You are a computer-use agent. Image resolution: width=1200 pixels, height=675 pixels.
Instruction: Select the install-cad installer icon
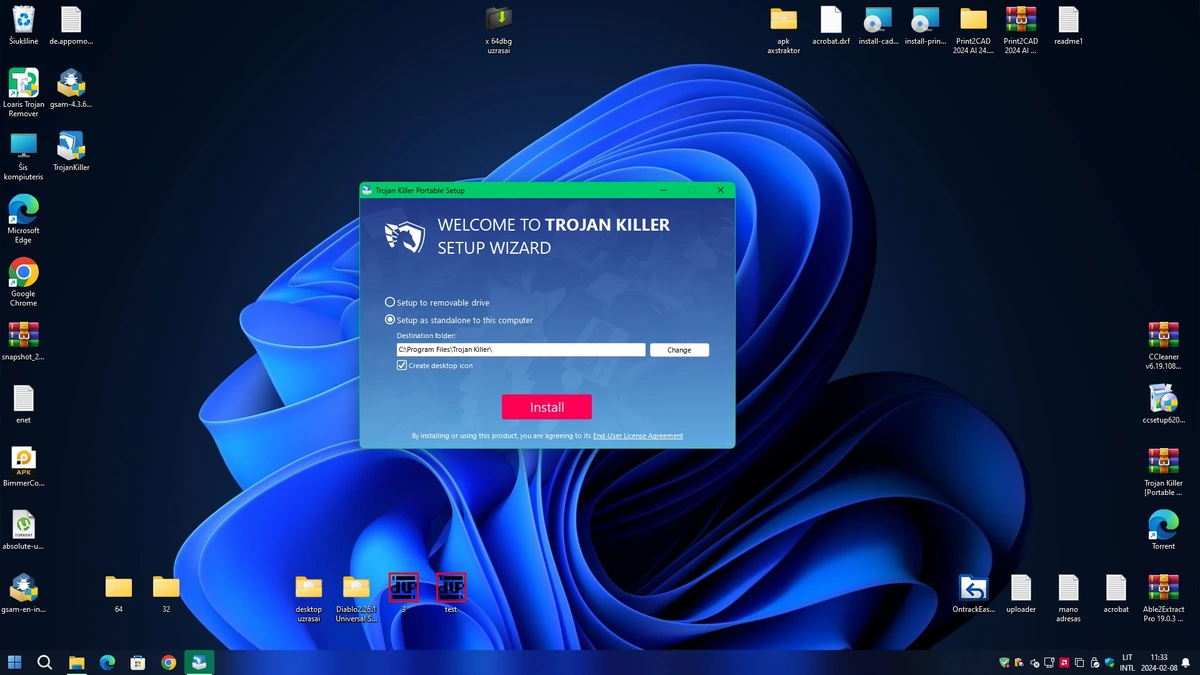tap(878, 25)
